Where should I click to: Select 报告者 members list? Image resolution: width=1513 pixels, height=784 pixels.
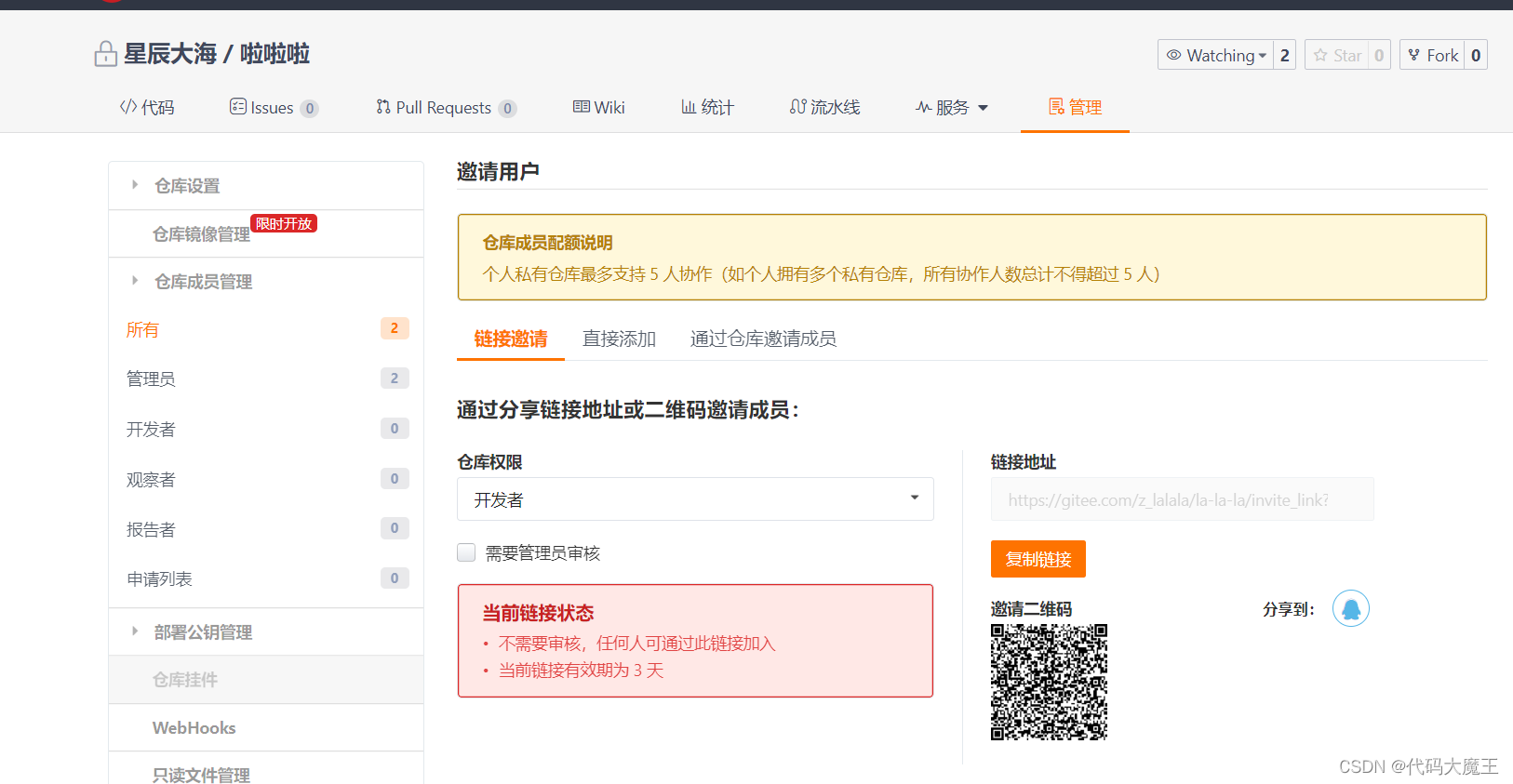tap(266, 529)
